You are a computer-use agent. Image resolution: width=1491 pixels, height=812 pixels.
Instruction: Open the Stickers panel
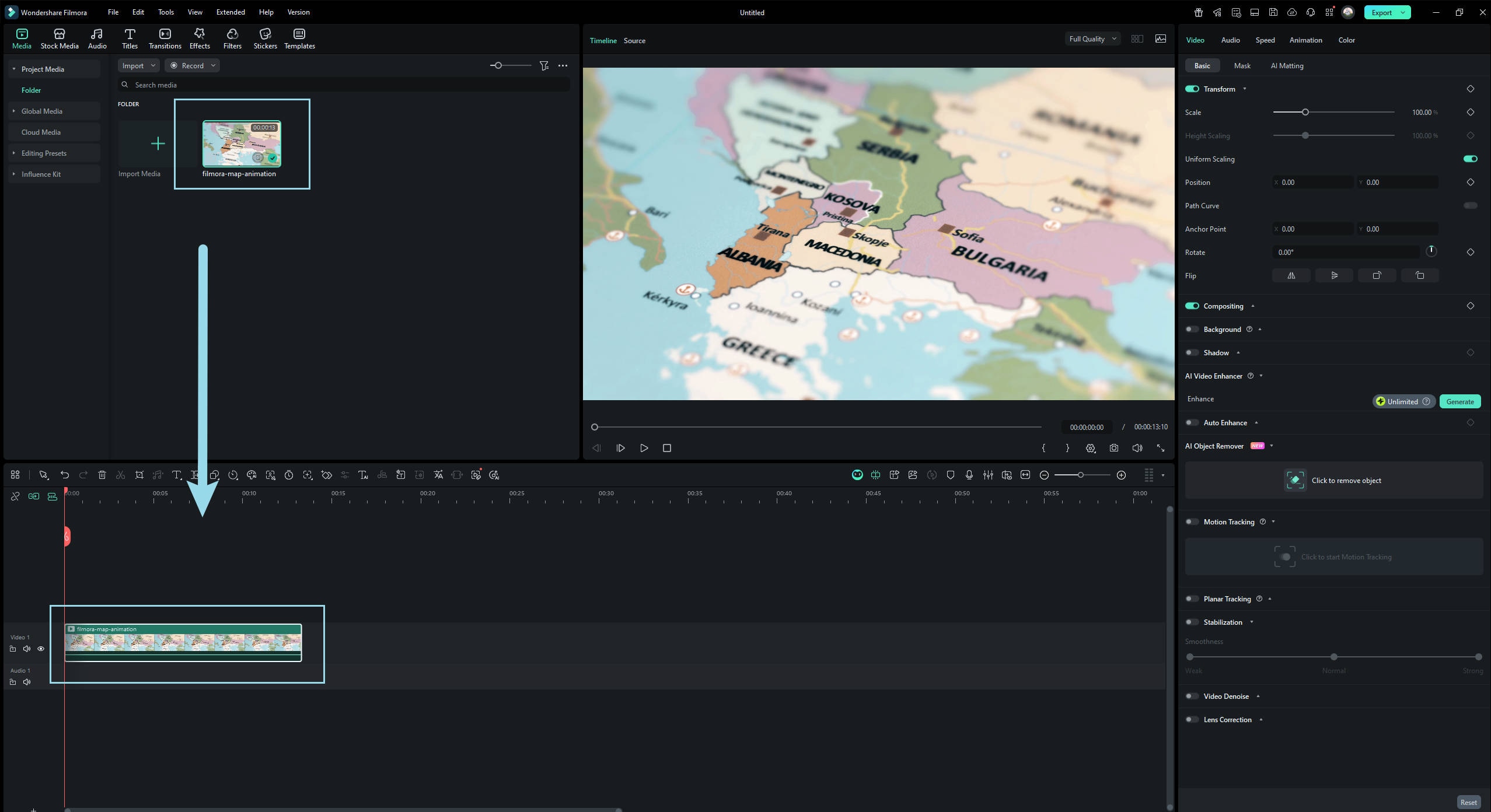266,38
